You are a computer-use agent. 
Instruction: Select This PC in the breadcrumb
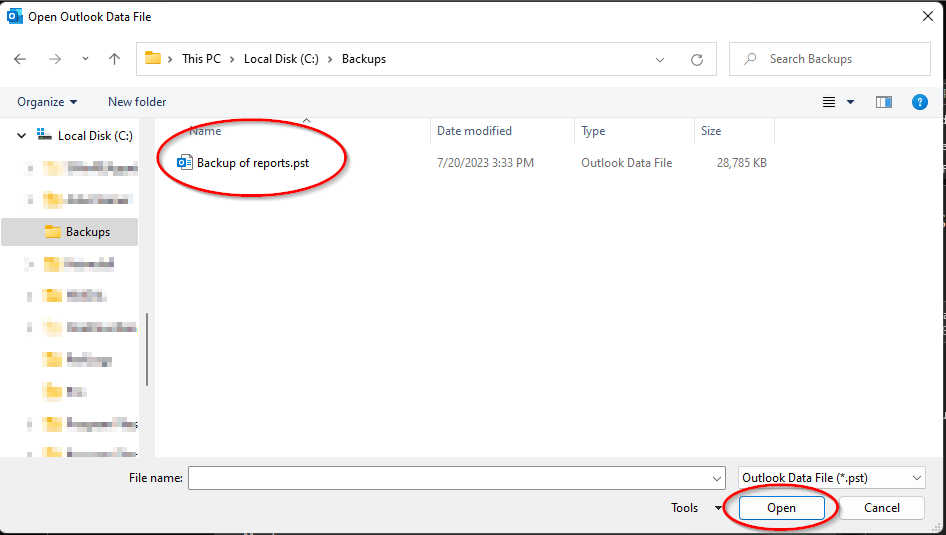[x=202, y=59]
